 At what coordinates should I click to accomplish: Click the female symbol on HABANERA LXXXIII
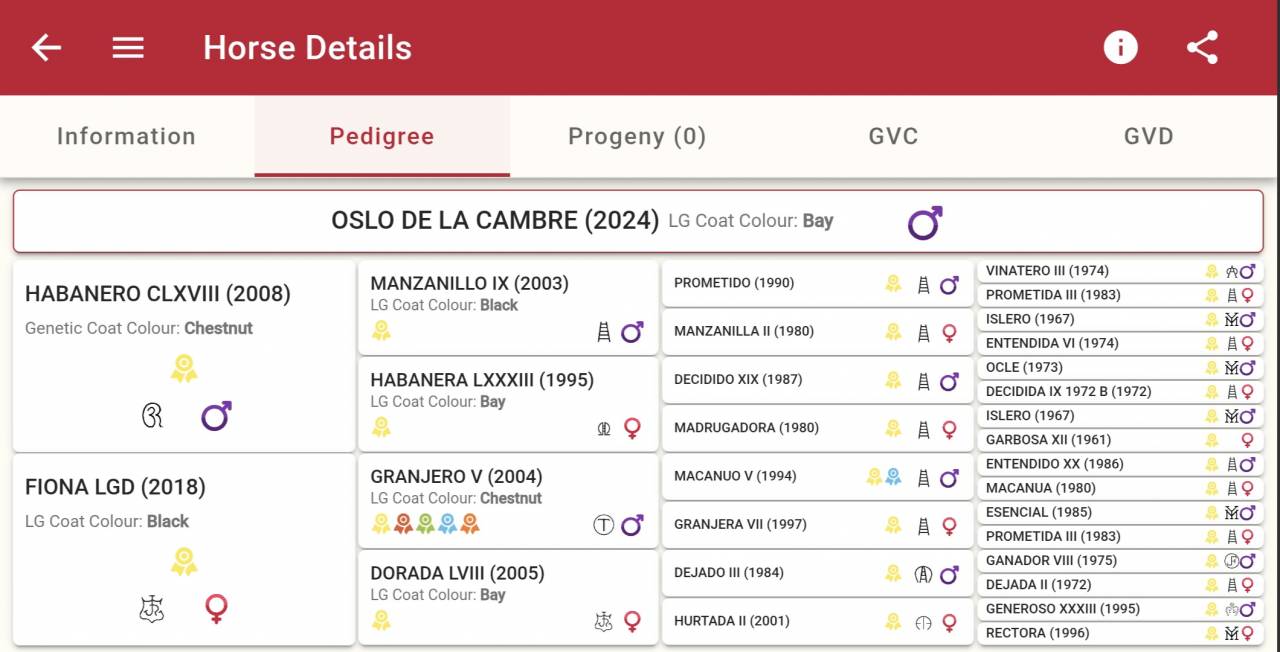coord(632,428)
